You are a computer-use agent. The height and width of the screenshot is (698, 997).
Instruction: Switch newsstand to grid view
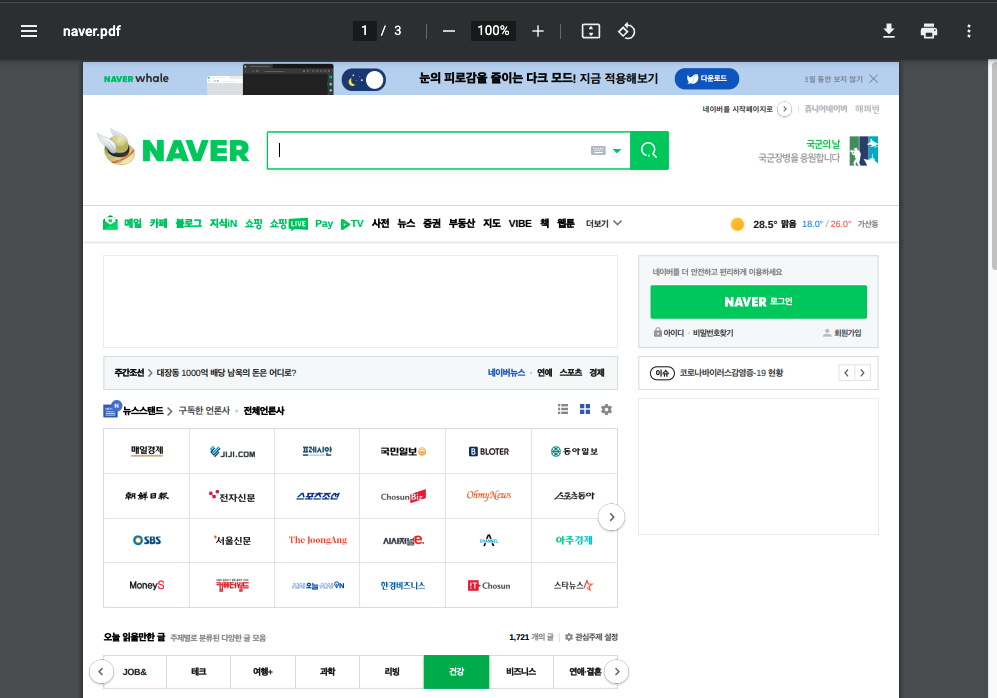585,409
